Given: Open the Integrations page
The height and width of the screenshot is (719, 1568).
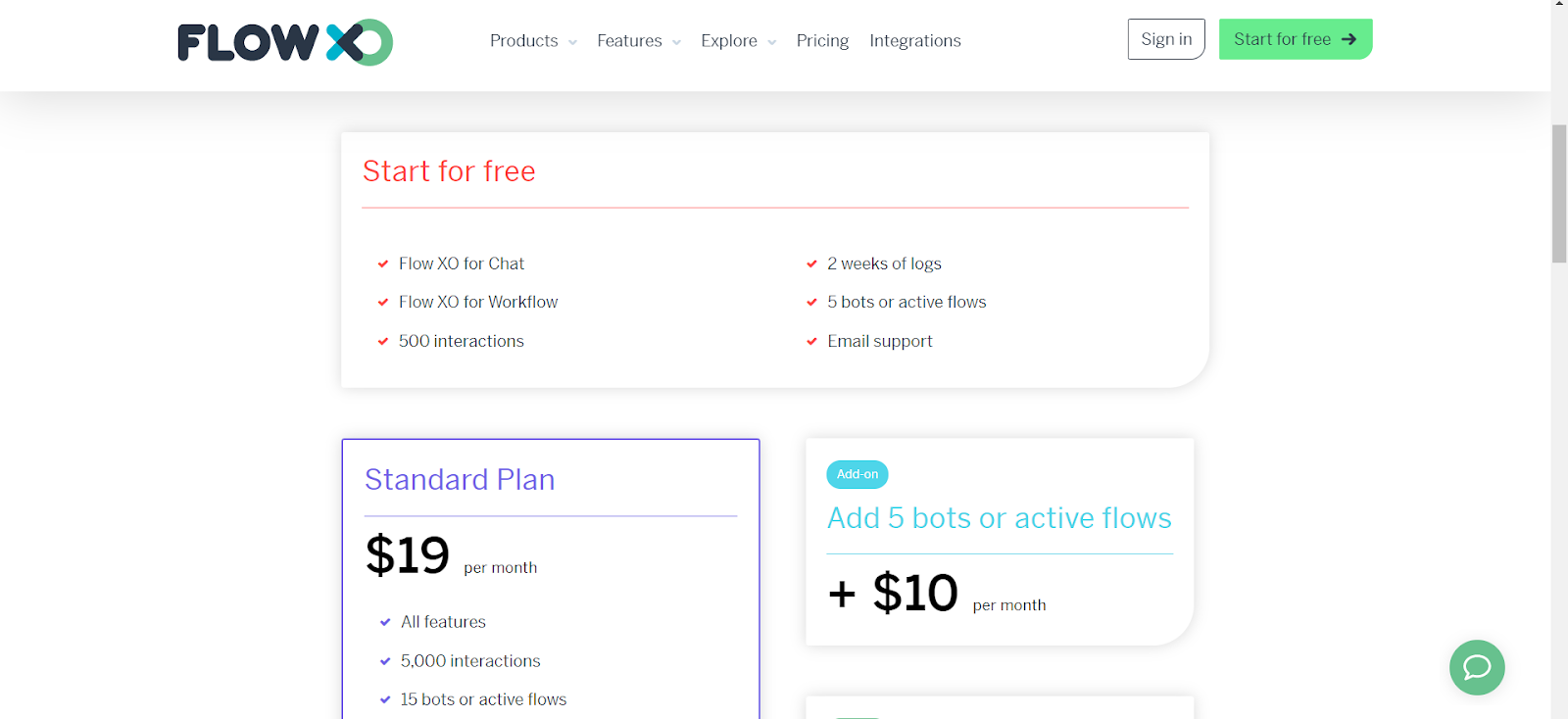Looking at the screenshot, I should (915, 41).
